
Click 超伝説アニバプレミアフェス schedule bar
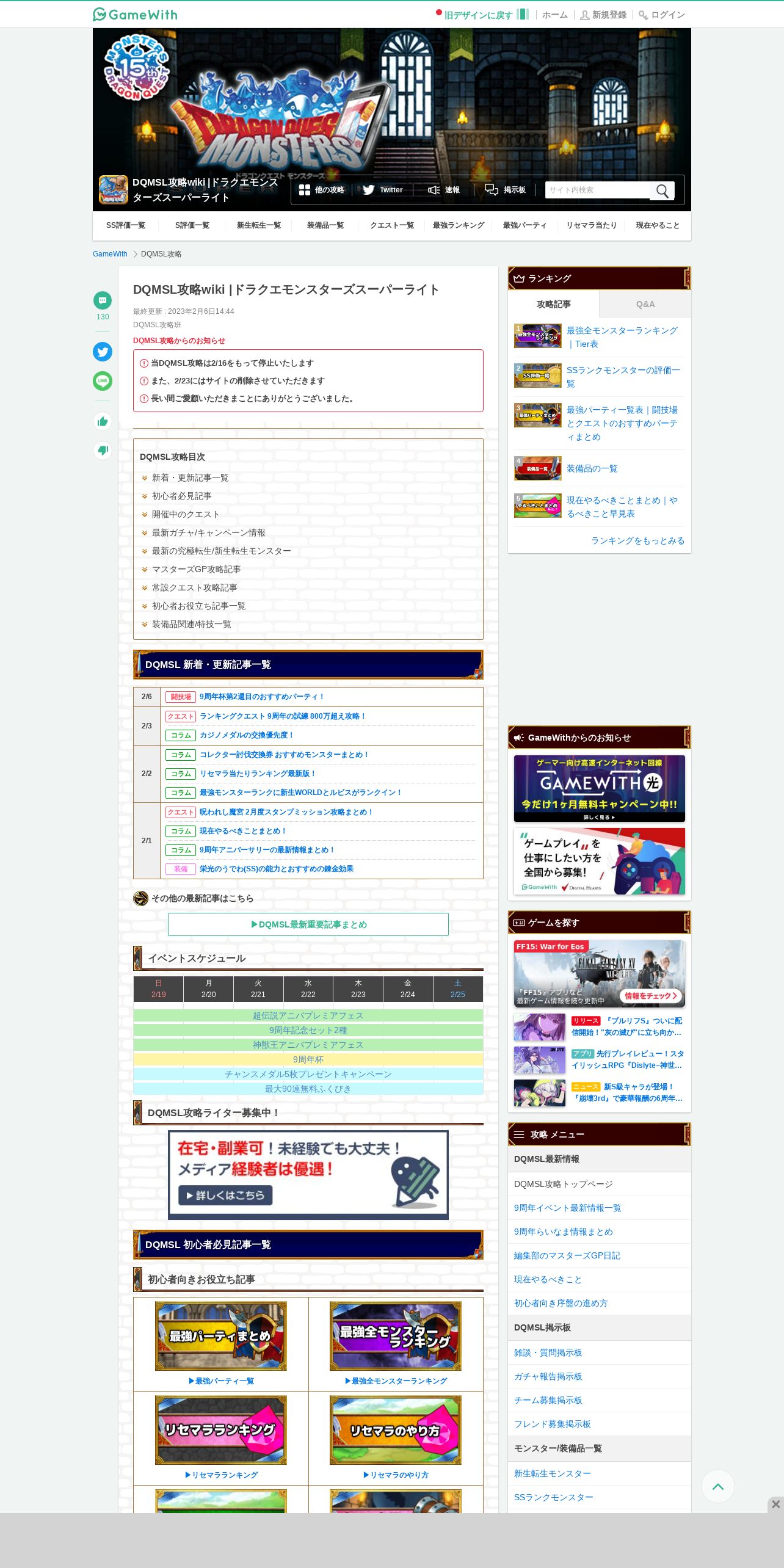coord(308,1015)
